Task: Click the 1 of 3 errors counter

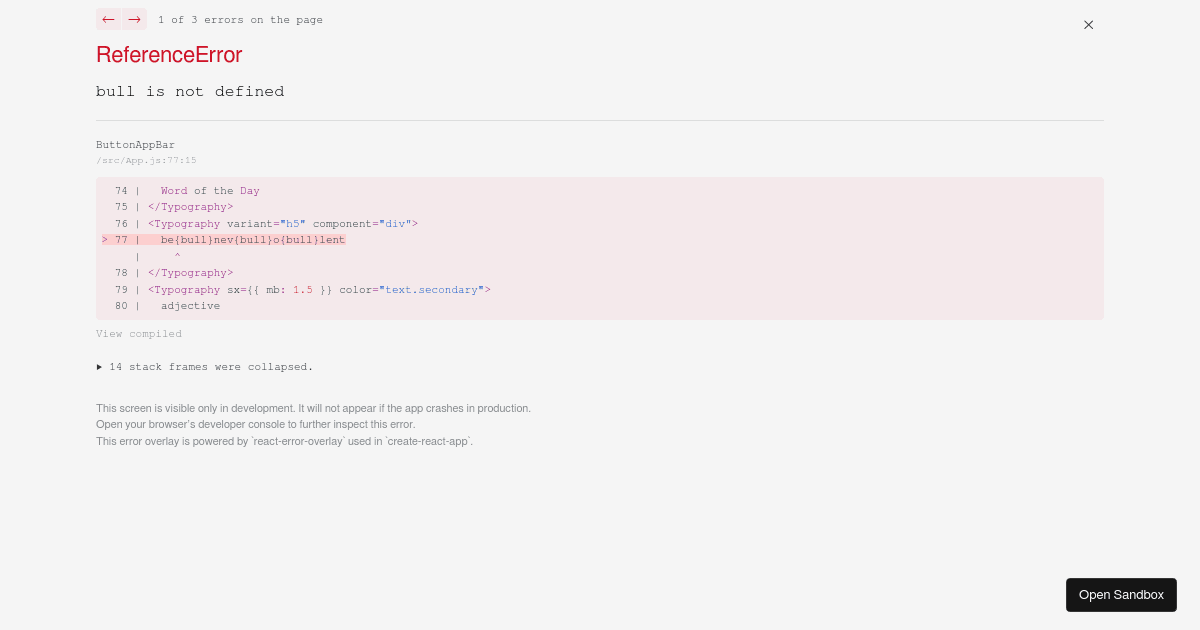Action: (x=240, y=19)
